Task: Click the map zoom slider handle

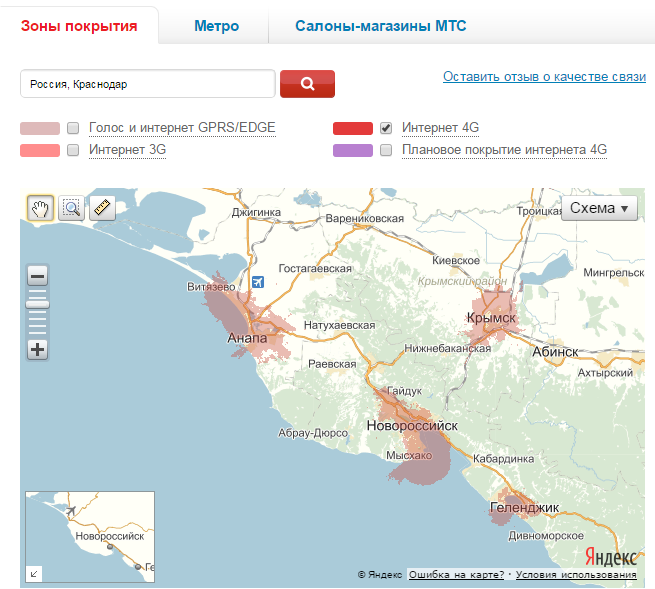Action: pos(38,304)
